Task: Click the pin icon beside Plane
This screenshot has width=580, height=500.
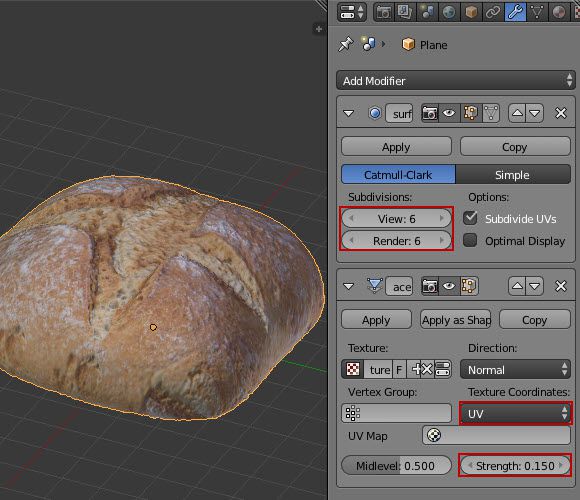Action: [346, 45]
